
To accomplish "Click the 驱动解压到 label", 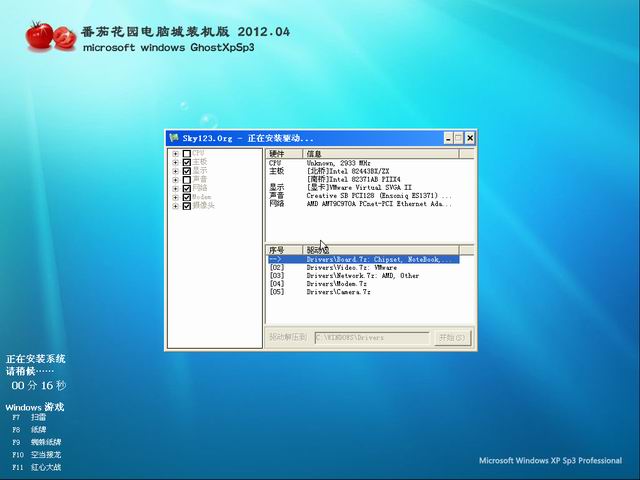I will point(288,337).
